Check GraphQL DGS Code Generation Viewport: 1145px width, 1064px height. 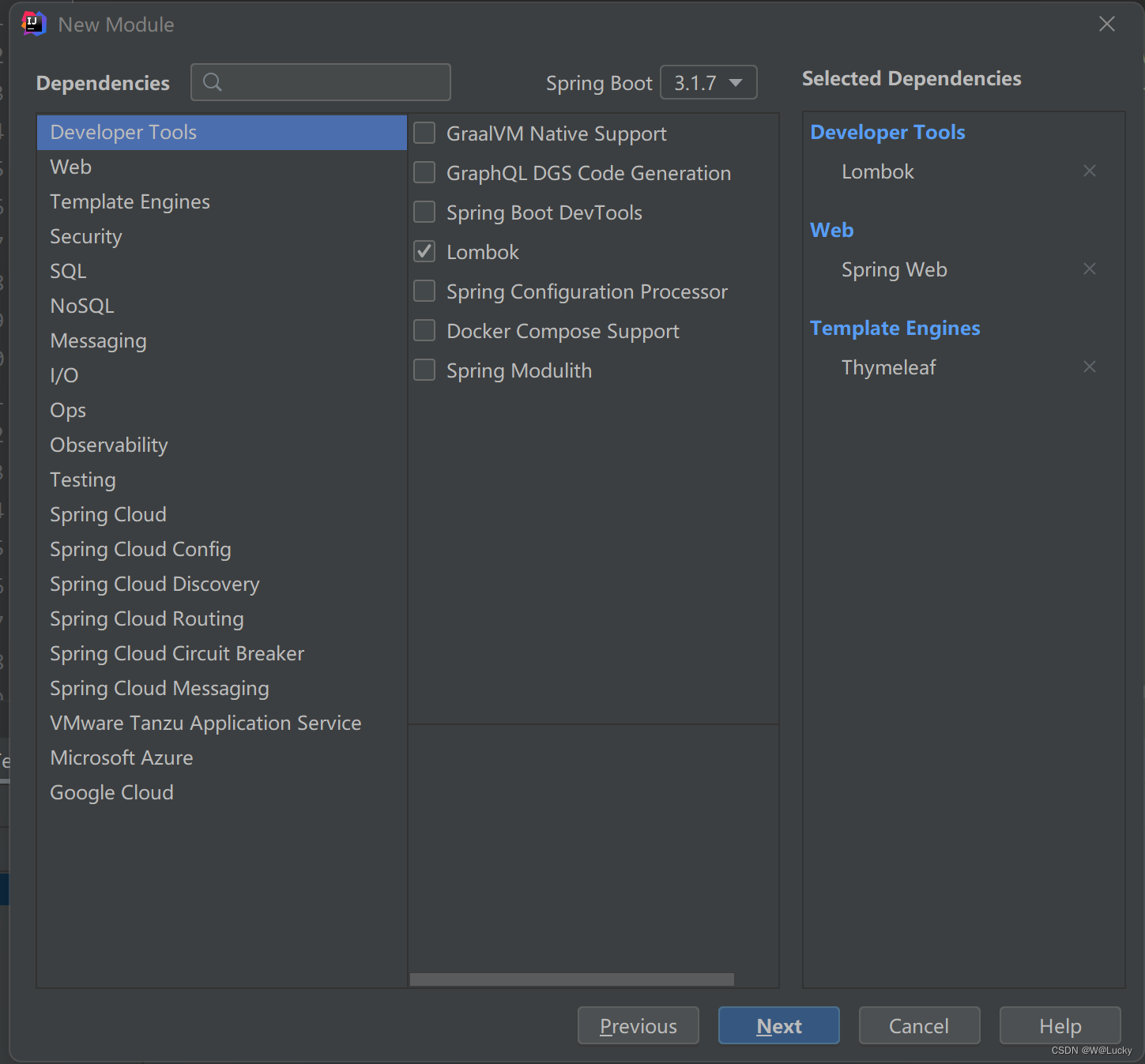424,172
